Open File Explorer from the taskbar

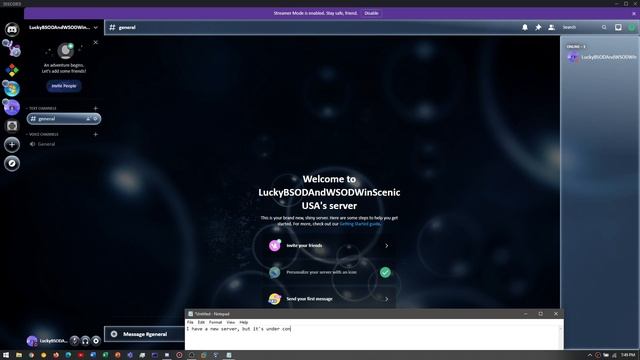click(x=18, y=355)
